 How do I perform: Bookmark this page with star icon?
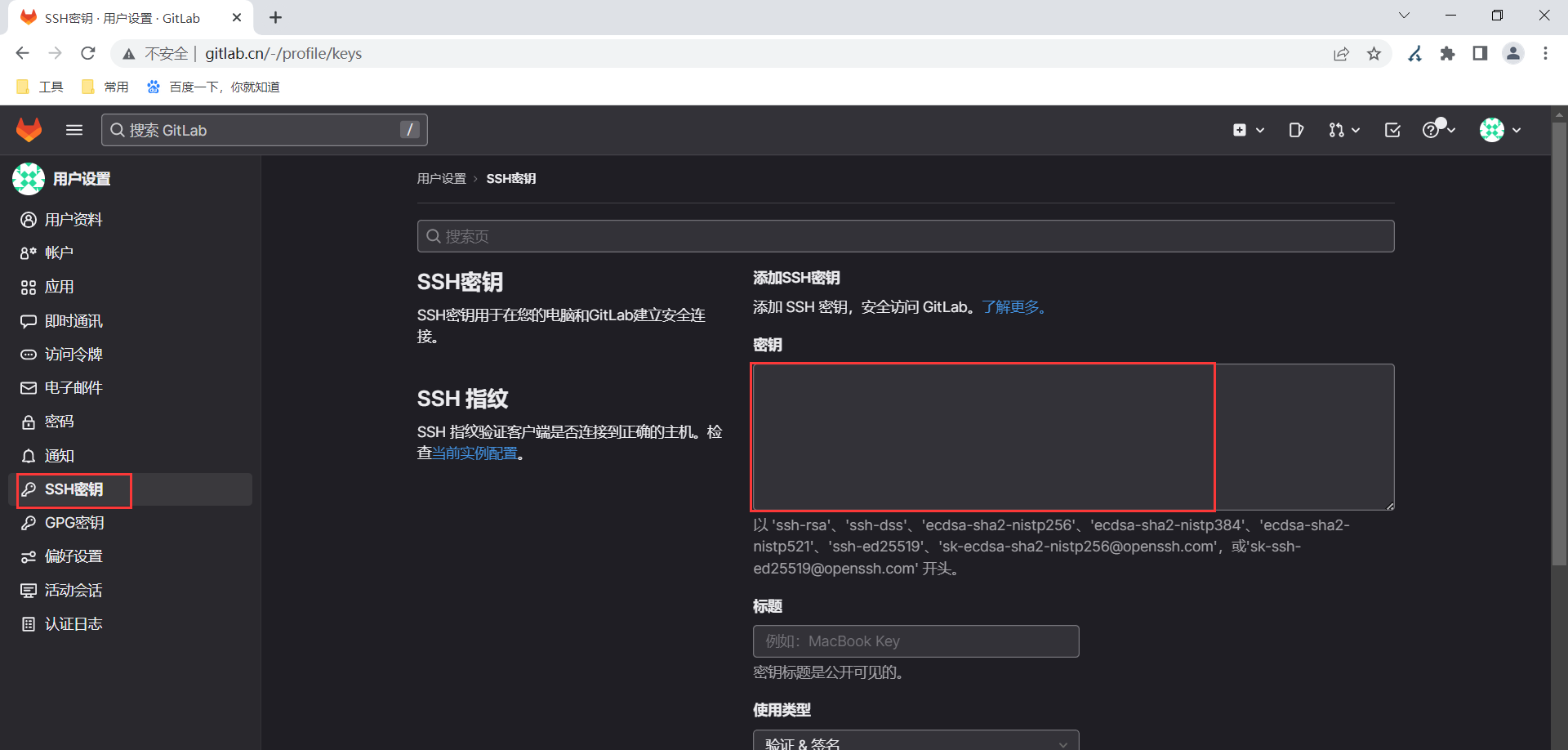1374,53
